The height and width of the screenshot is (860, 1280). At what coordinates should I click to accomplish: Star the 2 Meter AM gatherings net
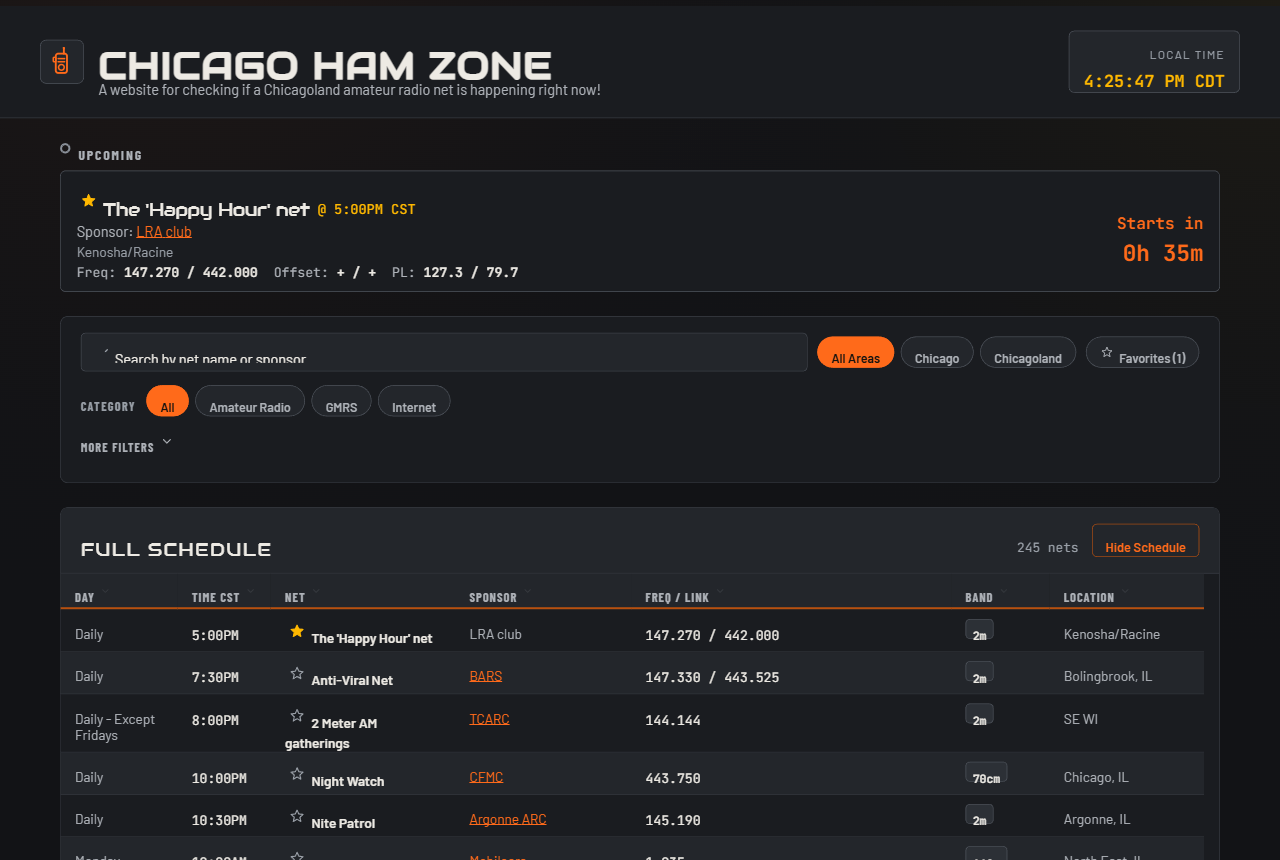[x=296, y=716]
